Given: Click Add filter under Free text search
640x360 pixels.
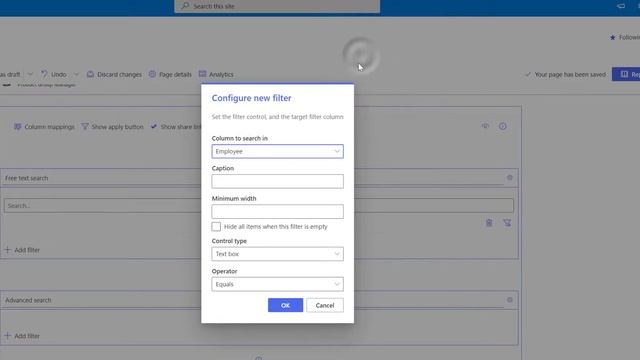Looking at the screenshot, I should pyautogui.click(x=22, y=250).
